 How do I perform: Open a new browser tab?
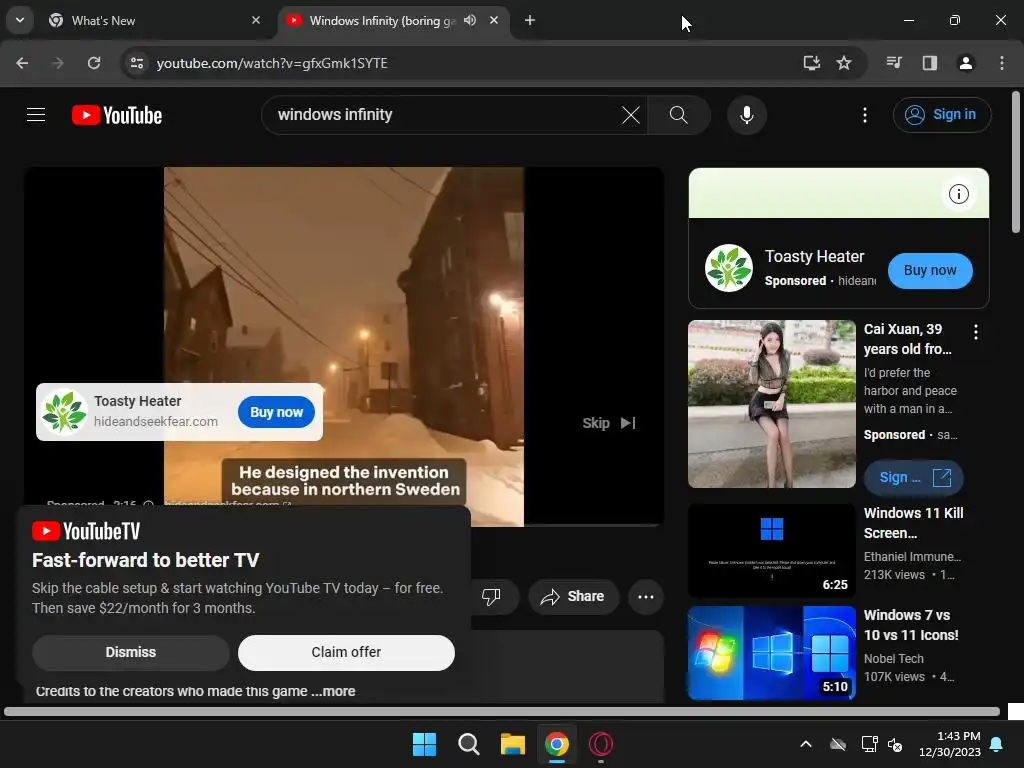(530, 20)
